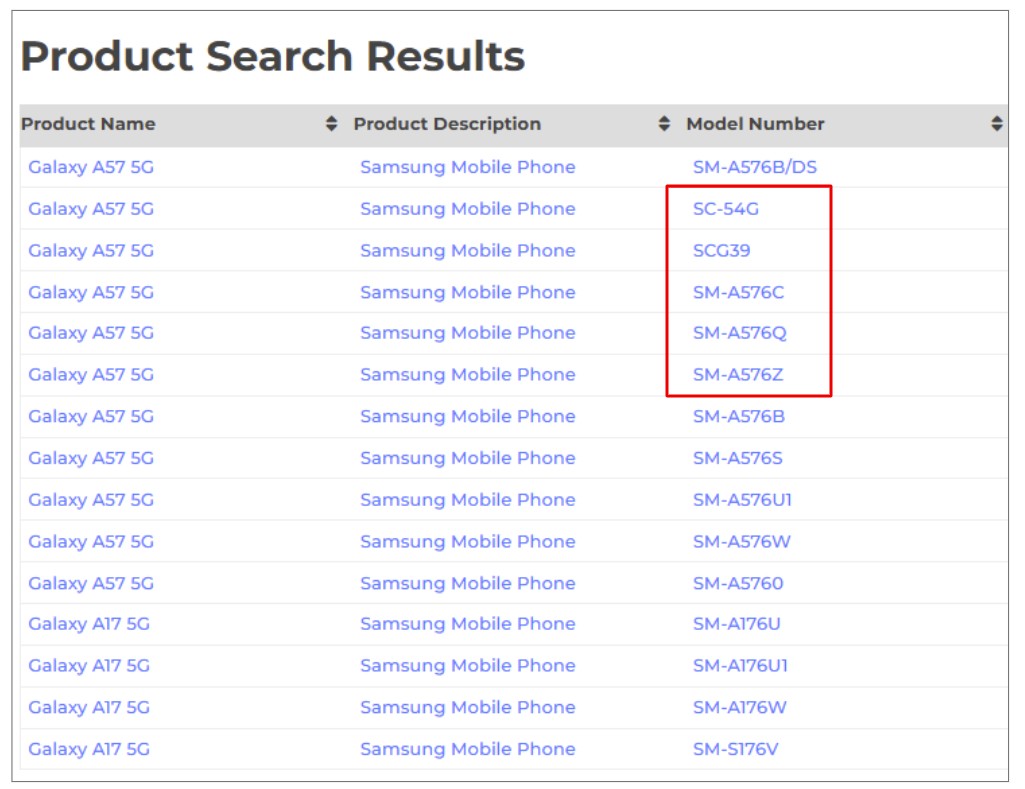Image resolution: width=1025 pixels, height=789 pixels.
Task: Open the SM-A576W model link
Action: coord(741,542)
